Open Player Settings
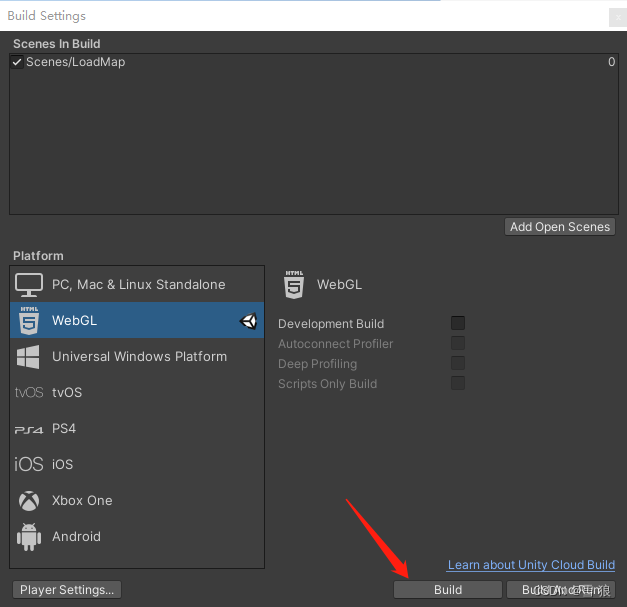This screenshot has width=627, height=607. [67, 590]
